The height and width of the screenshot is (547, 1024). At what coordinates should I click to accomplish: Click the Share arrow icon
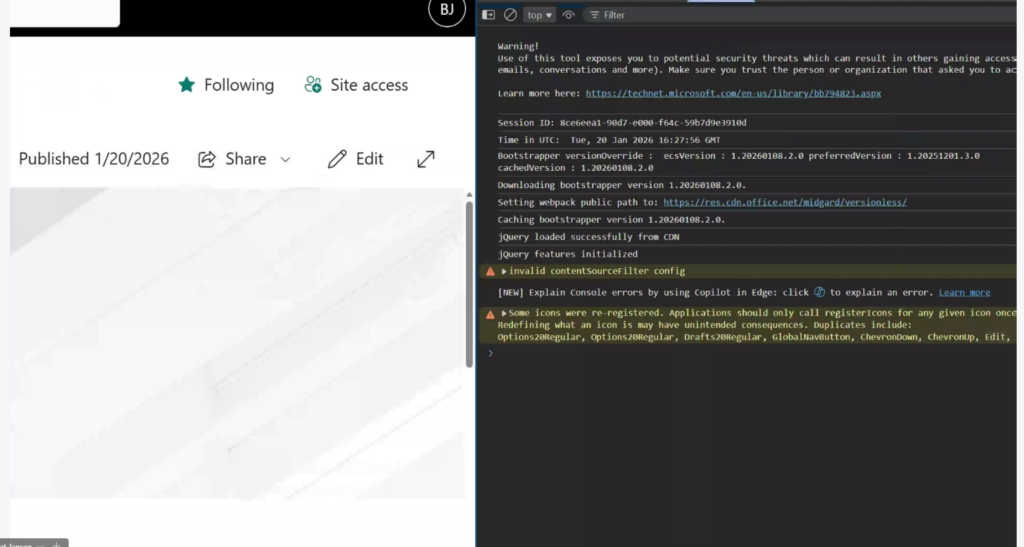tap(207, 159)
